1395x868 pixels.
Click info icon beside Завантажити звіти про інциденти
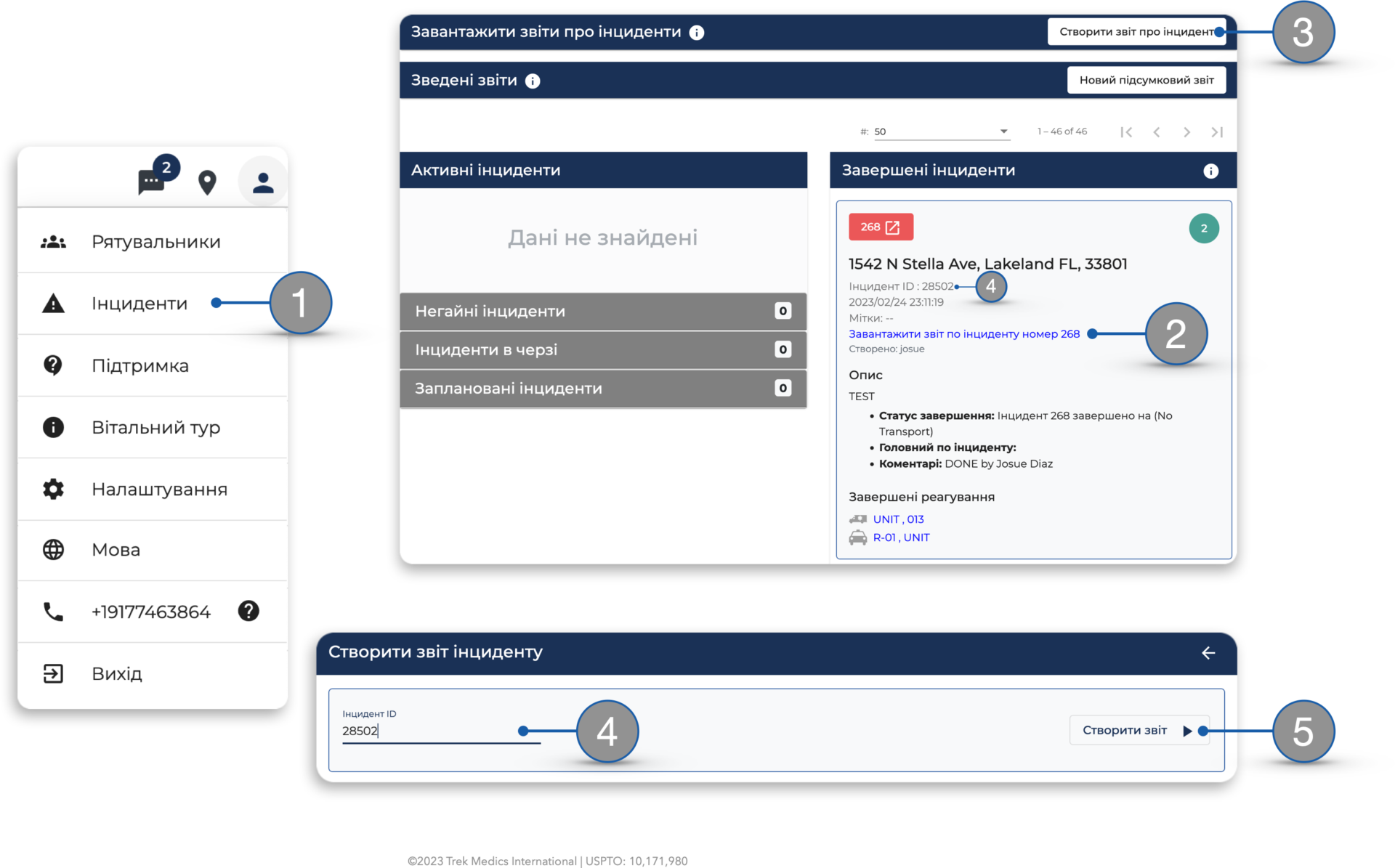point(696,33)
